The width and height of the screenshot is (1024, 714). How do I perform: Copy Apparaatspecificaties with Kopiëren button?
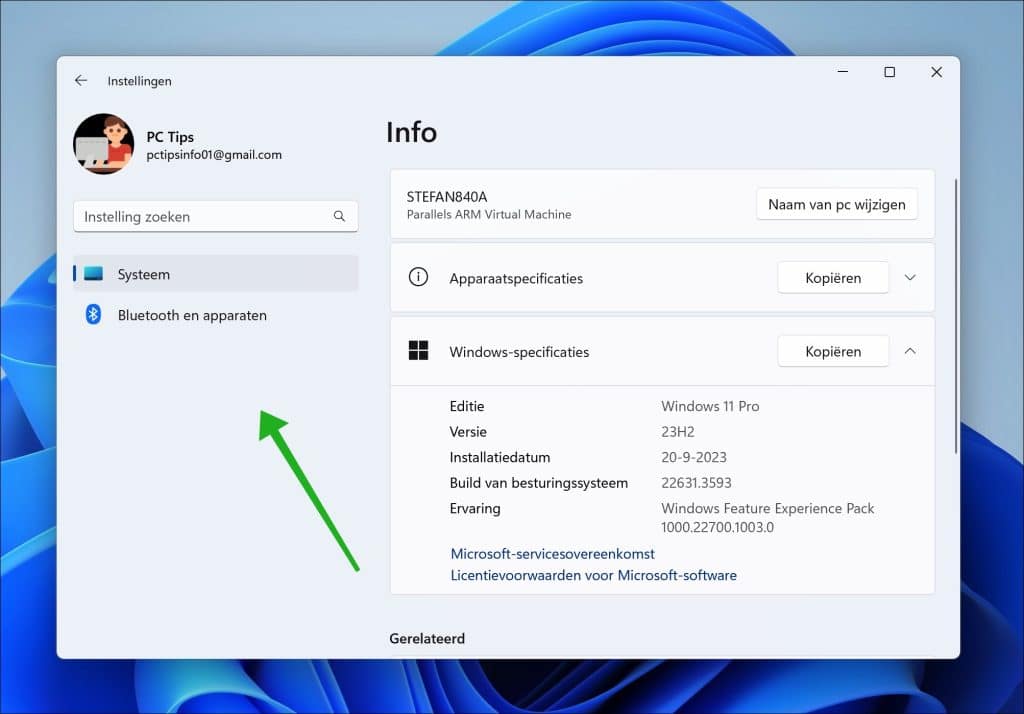point(833,278)
